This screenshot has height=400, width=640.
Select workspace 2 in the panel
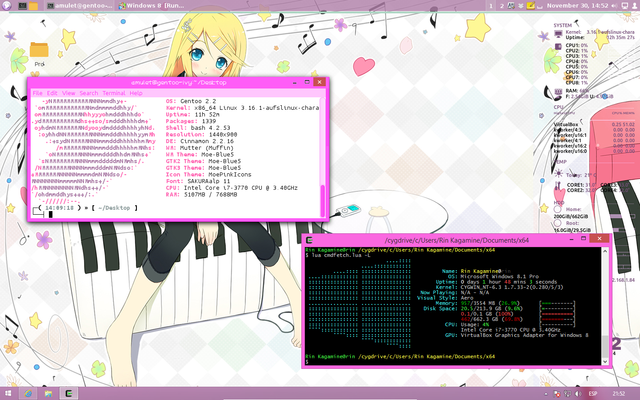point(502,6)
